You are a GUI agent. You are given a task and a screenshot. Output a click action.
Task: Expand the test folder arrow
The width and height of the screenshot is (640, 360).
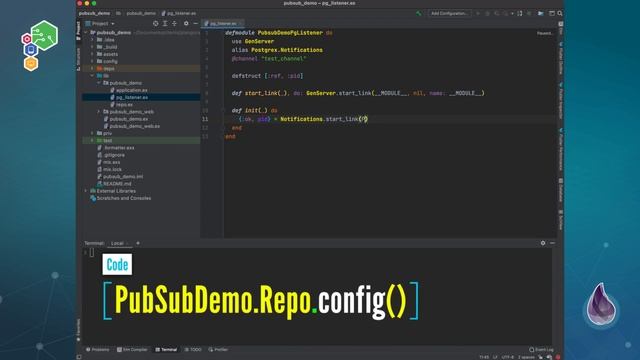tap(93, 140)
